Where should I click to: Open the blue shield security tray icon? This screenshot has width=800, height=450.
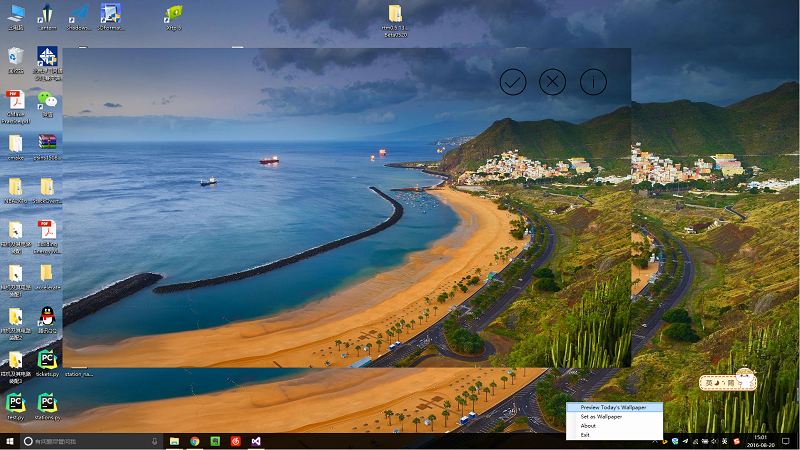pos(675,441)
